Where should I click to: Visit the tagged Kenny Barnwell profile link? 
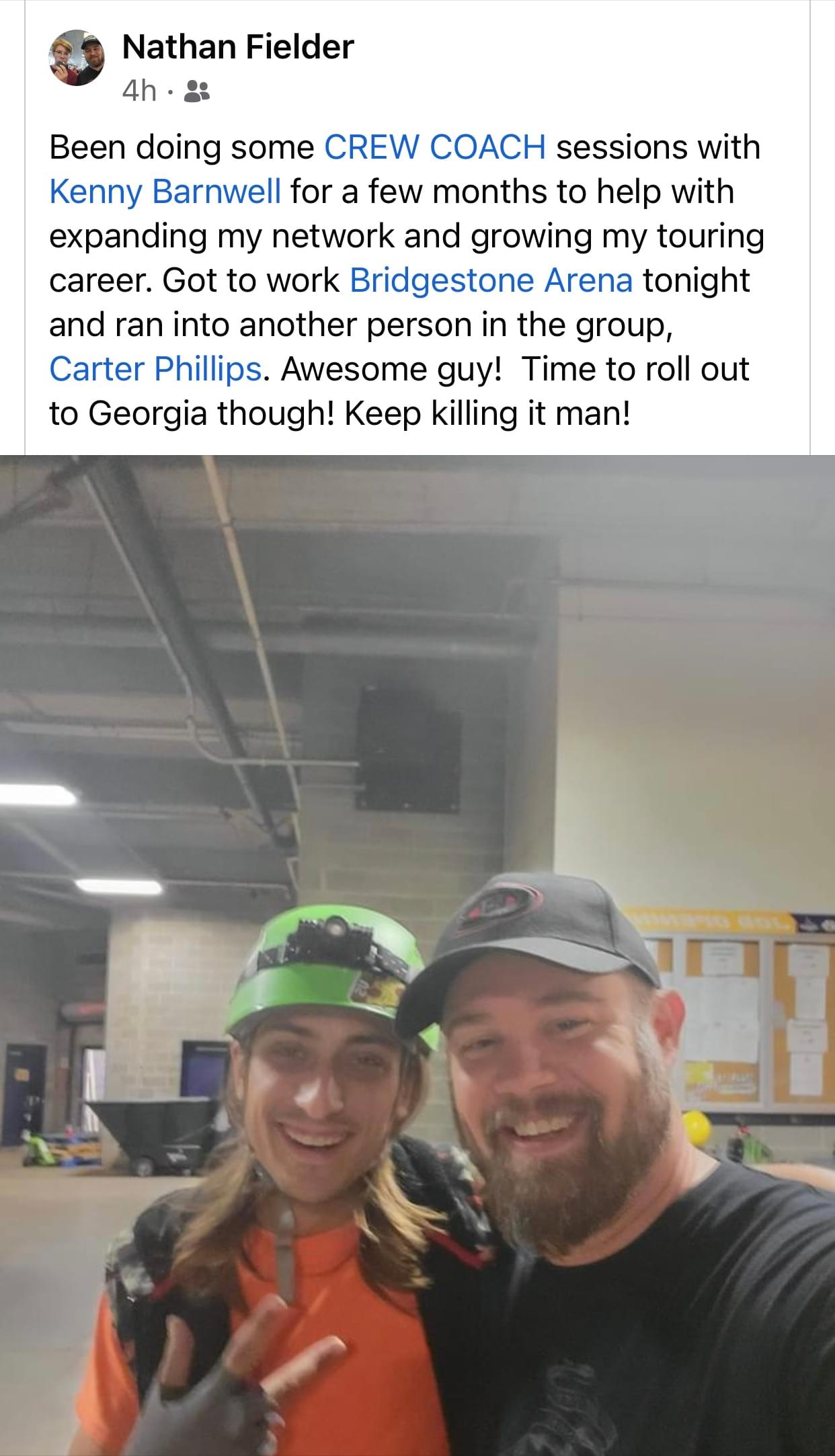[165, 192]
